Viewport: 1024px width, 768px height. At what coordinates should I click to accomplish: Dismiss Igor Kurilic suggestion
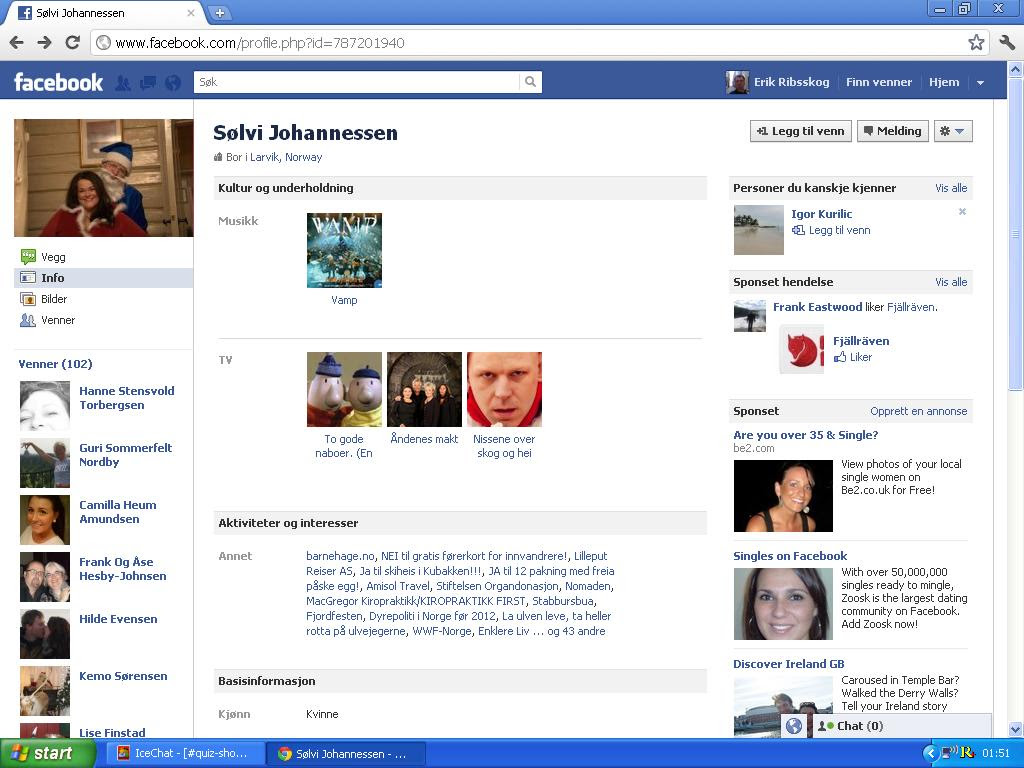click(962, 212)
